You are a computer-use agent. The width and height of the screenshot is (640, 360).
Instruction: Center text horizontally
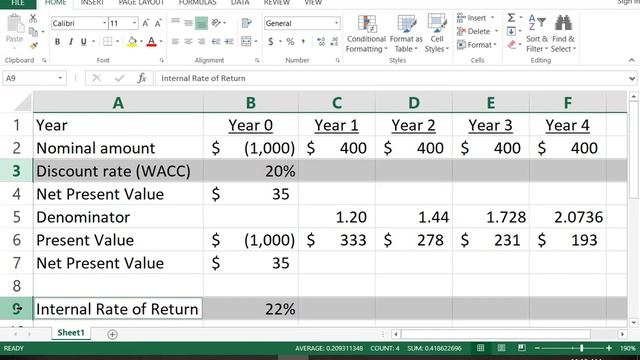[188, 42]
